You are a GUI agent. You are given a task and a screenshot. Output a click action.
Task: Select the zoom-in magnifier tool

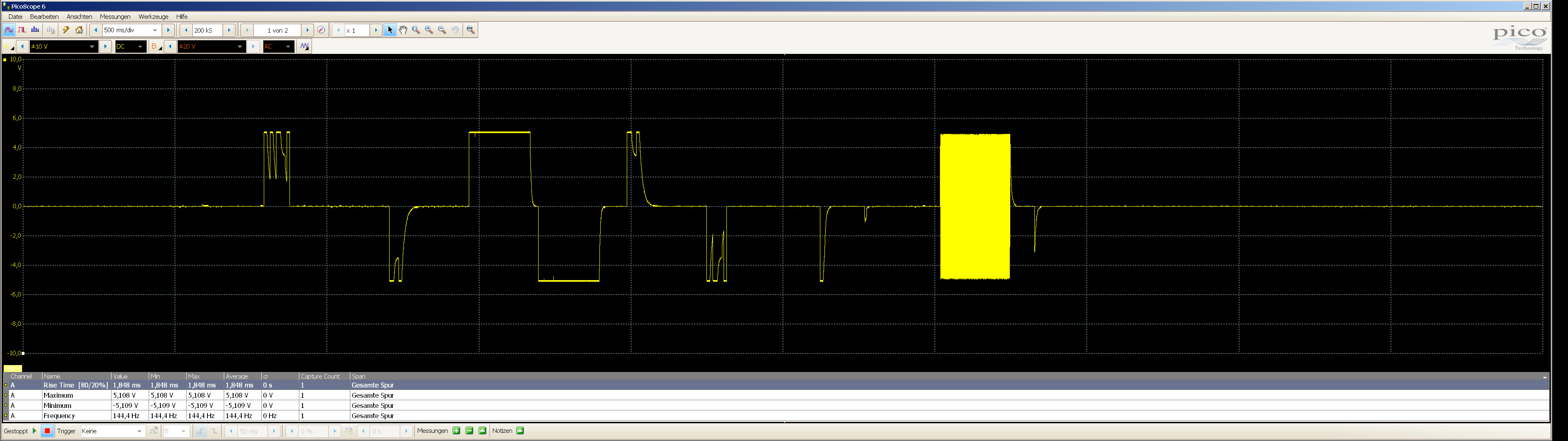tap(429, 30)
